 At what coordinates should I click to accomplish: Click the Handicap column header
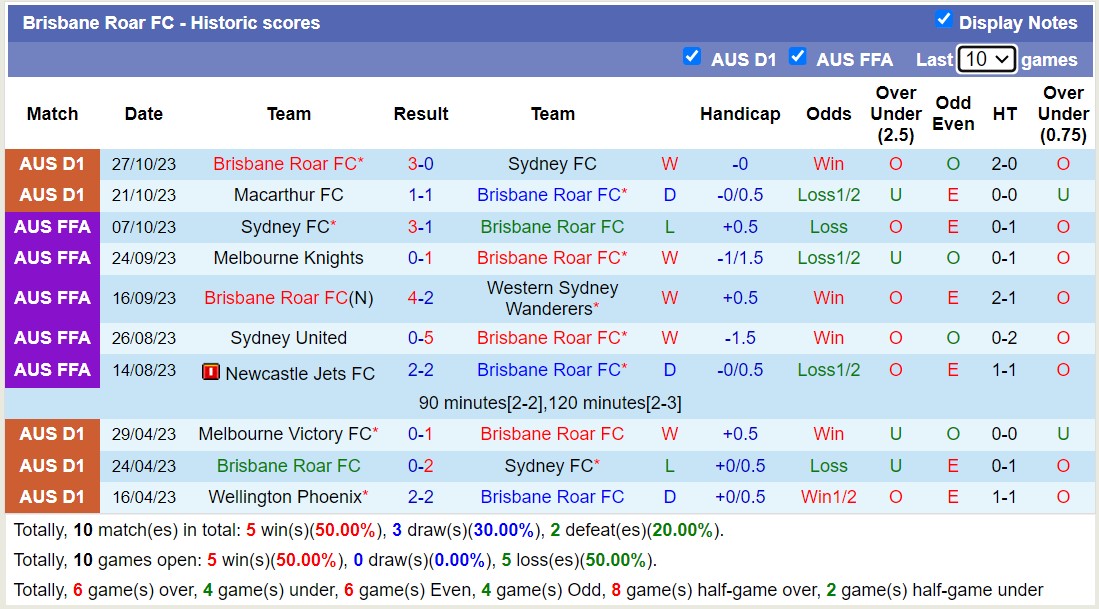tap(740, 113)
